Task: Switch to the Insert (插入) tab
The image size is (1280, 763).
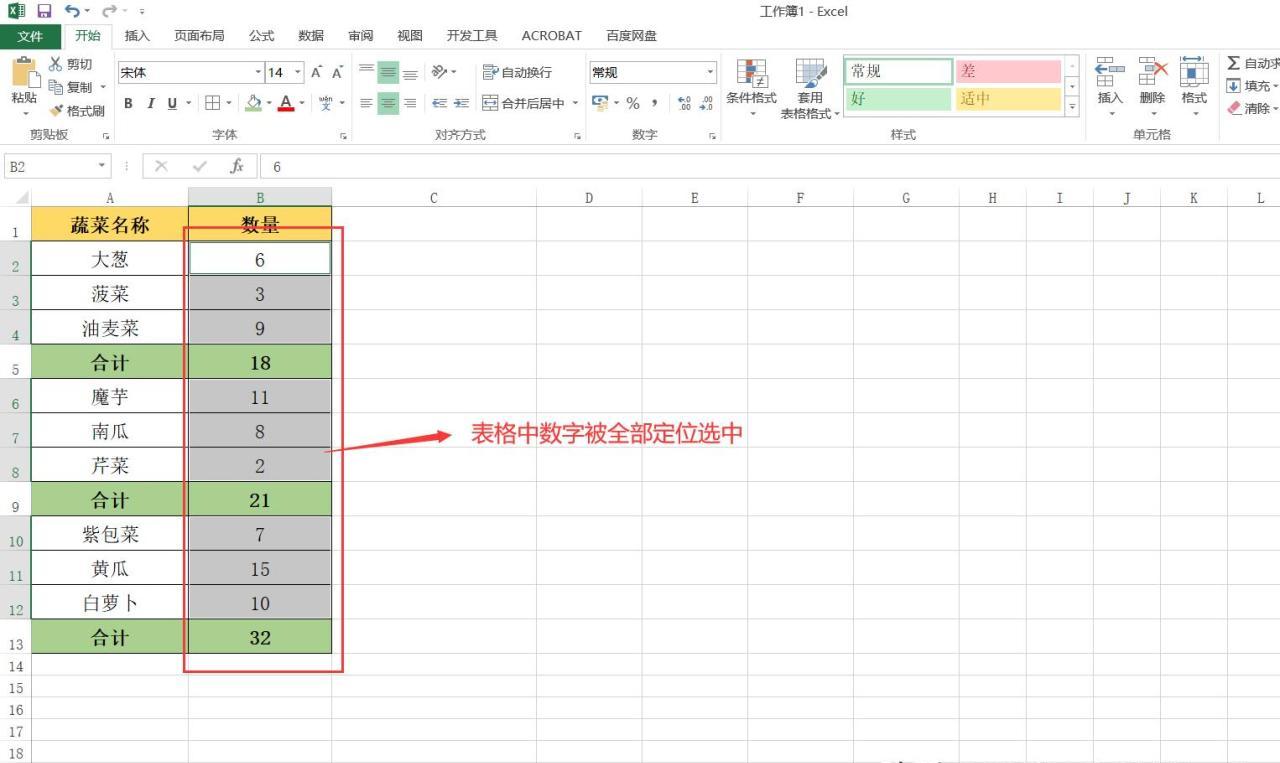Action: (137, 36)
